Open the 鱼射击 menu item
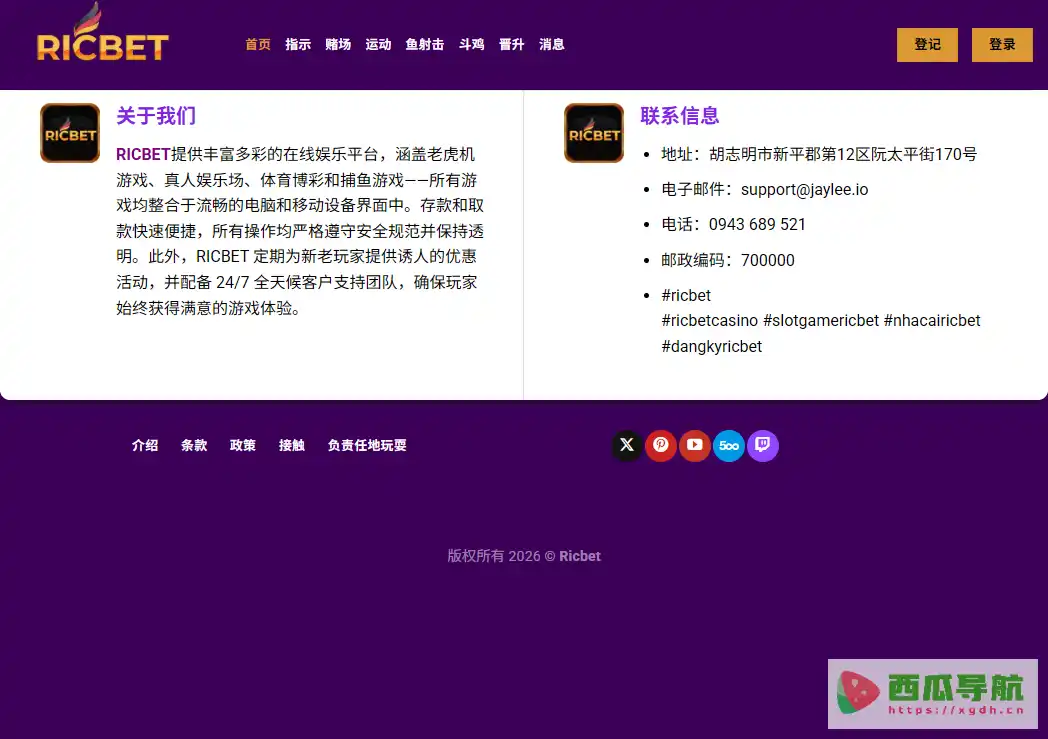1048x739 pixels. tap(425, 45)
